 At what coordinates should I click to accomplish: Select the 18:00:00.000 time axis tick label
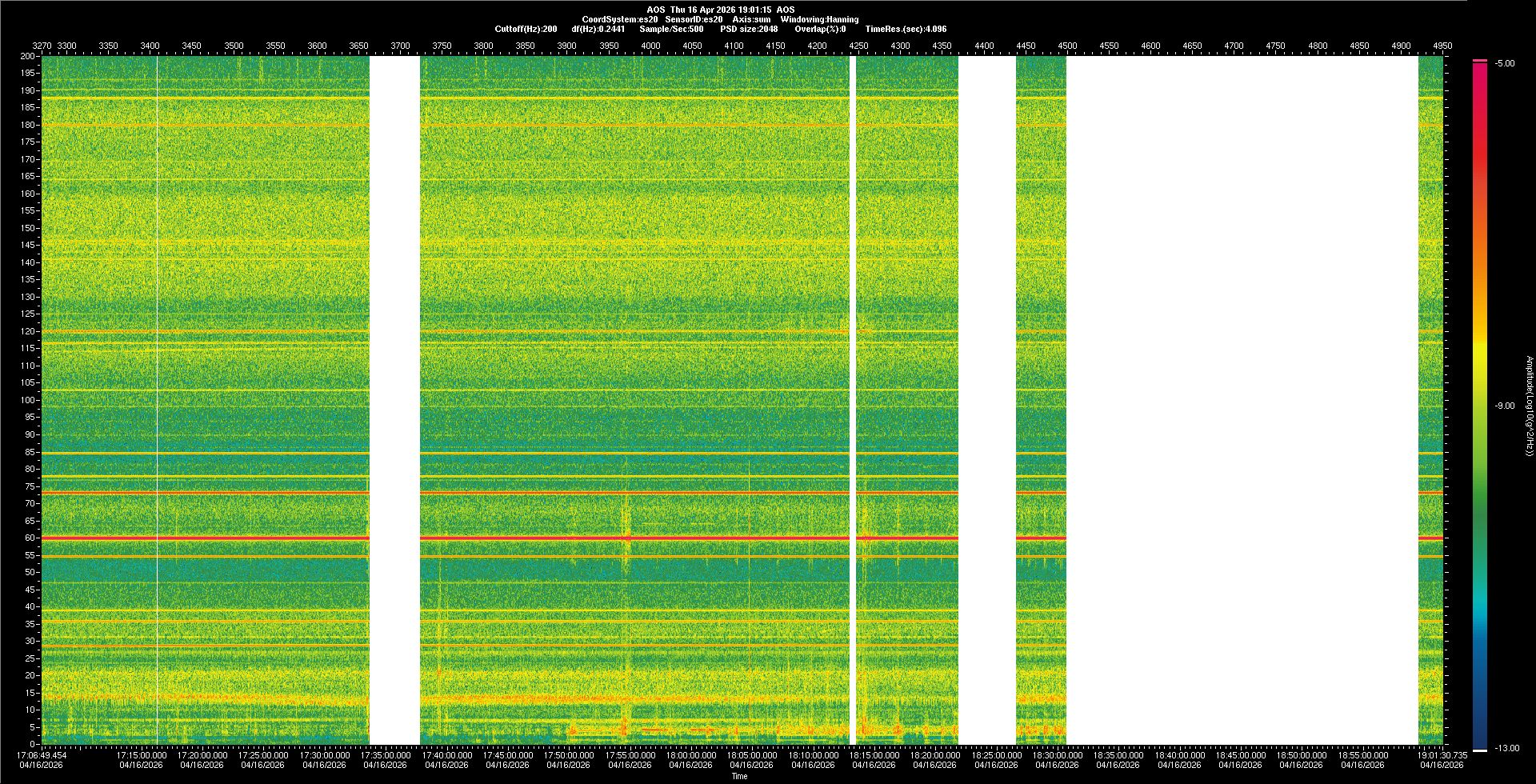click(690, 754)
